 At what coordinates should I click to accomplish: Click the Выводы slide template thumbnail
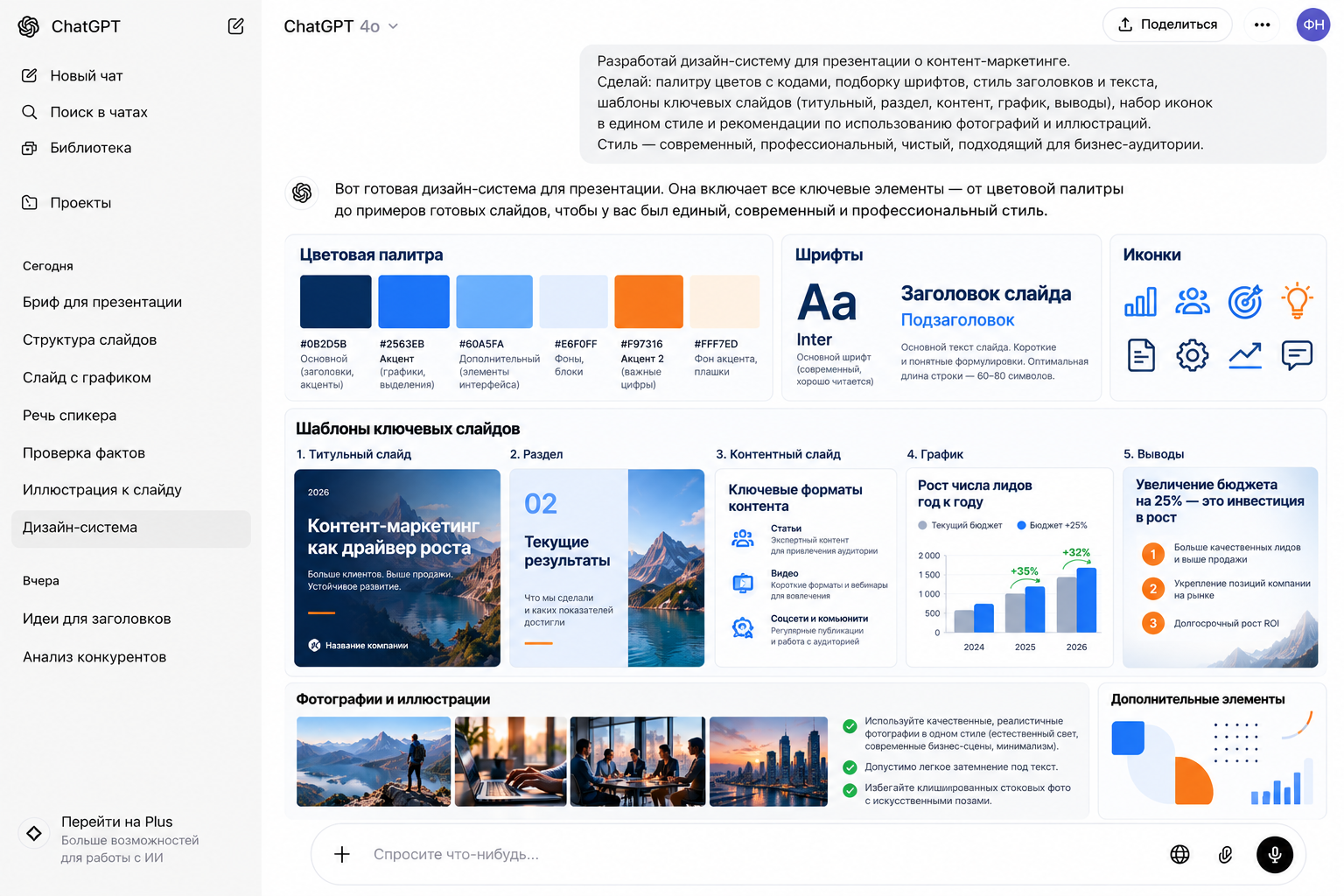click(x=1221, y=568)
